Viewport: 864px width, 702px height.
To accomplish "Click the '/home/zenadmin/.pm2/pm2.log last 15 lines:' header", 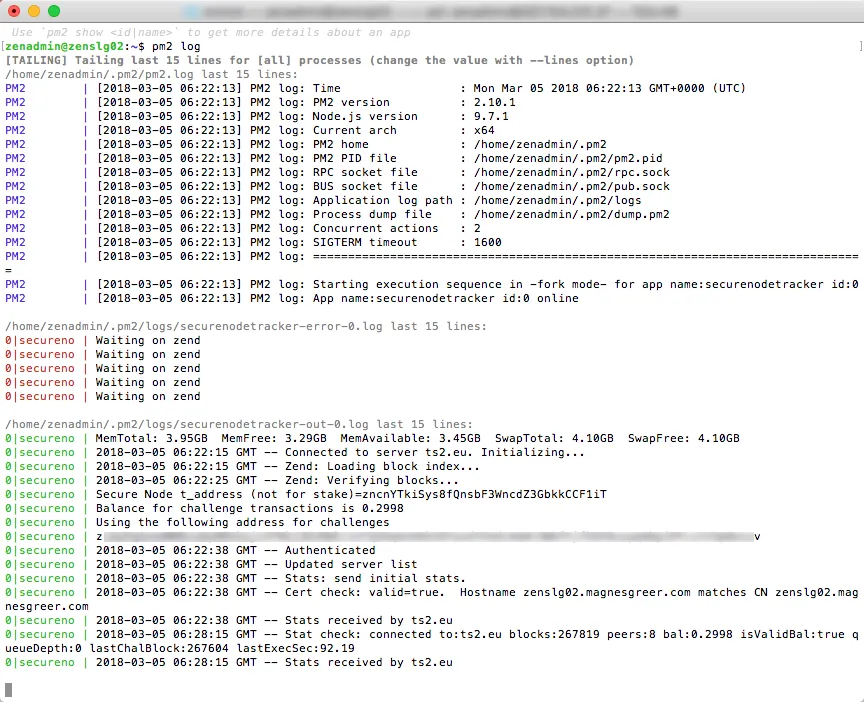I will pyautogui.click(x=152, y=74).
